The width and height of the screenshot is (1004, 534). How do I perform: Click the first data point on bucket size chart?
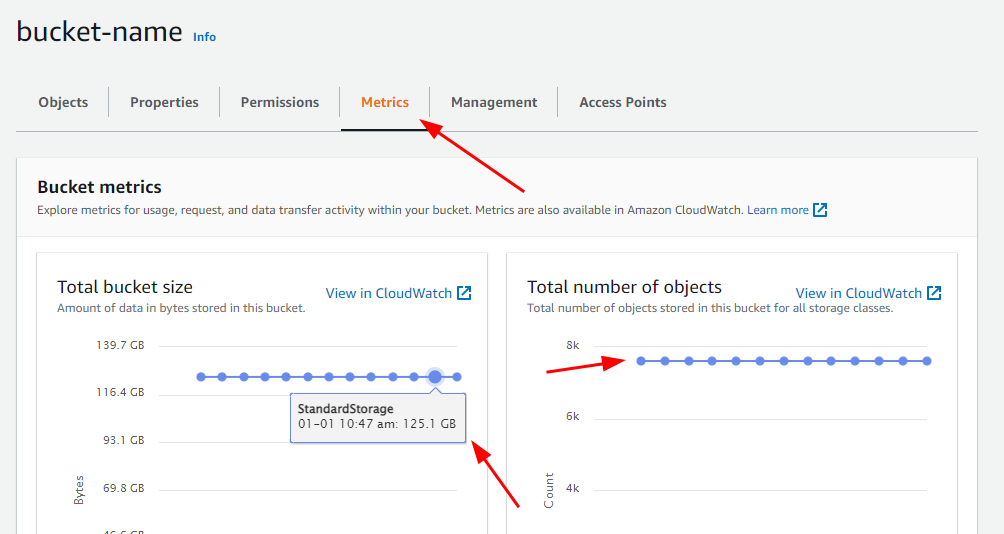pyautogui.click(x=201, y=377)
